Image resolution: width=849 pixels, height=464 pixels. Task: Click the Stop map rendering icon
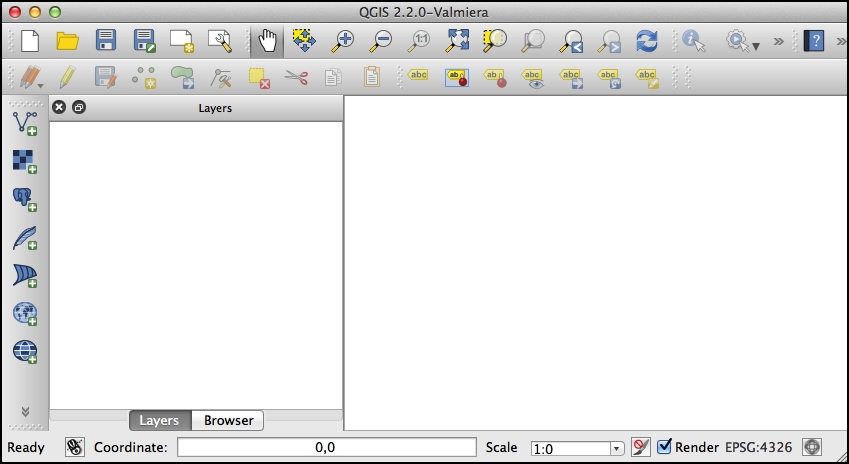[x=641, y=447]
